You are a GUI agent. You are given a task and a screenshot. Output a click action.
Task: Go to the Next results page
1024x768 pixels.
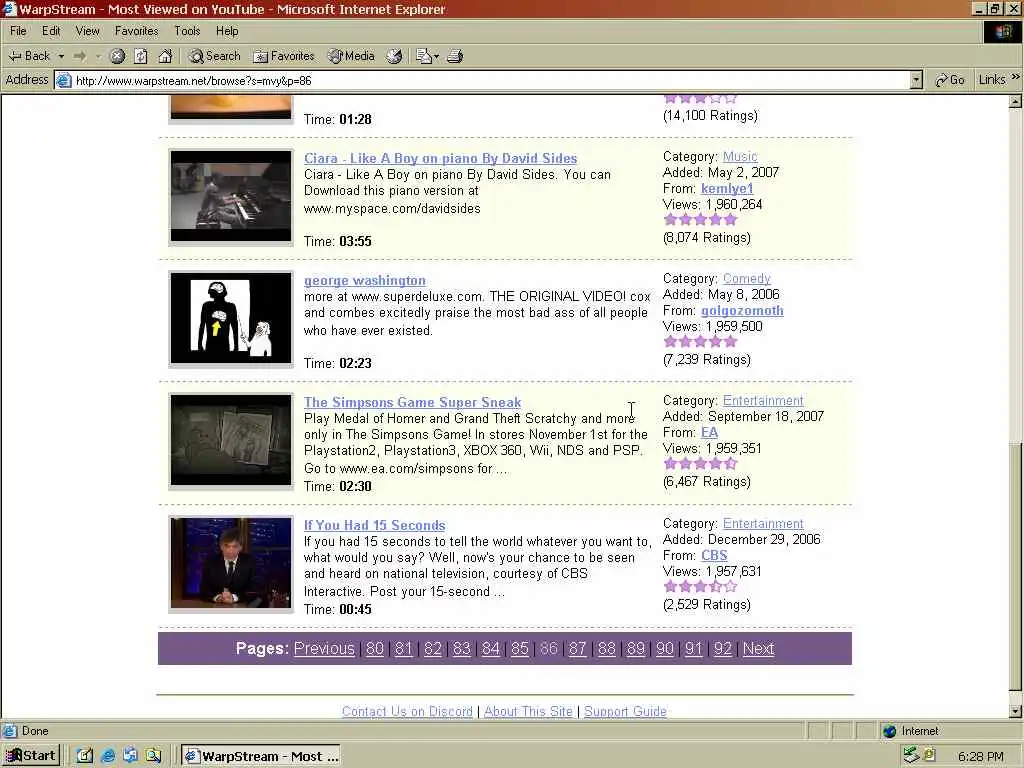[758, 648]
